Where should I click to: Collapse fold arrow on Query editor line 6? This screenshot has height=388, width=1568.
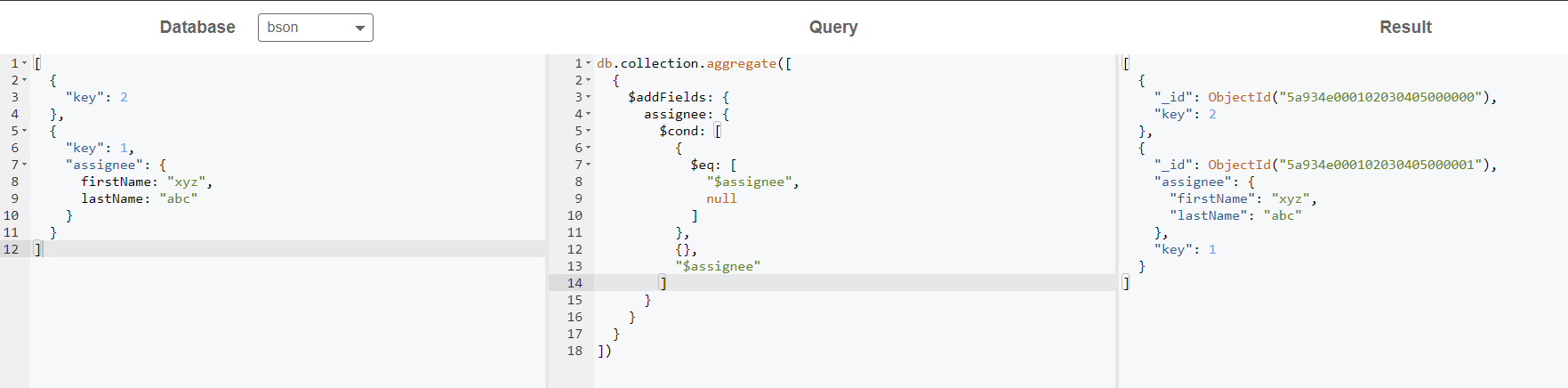pos(588,148)
